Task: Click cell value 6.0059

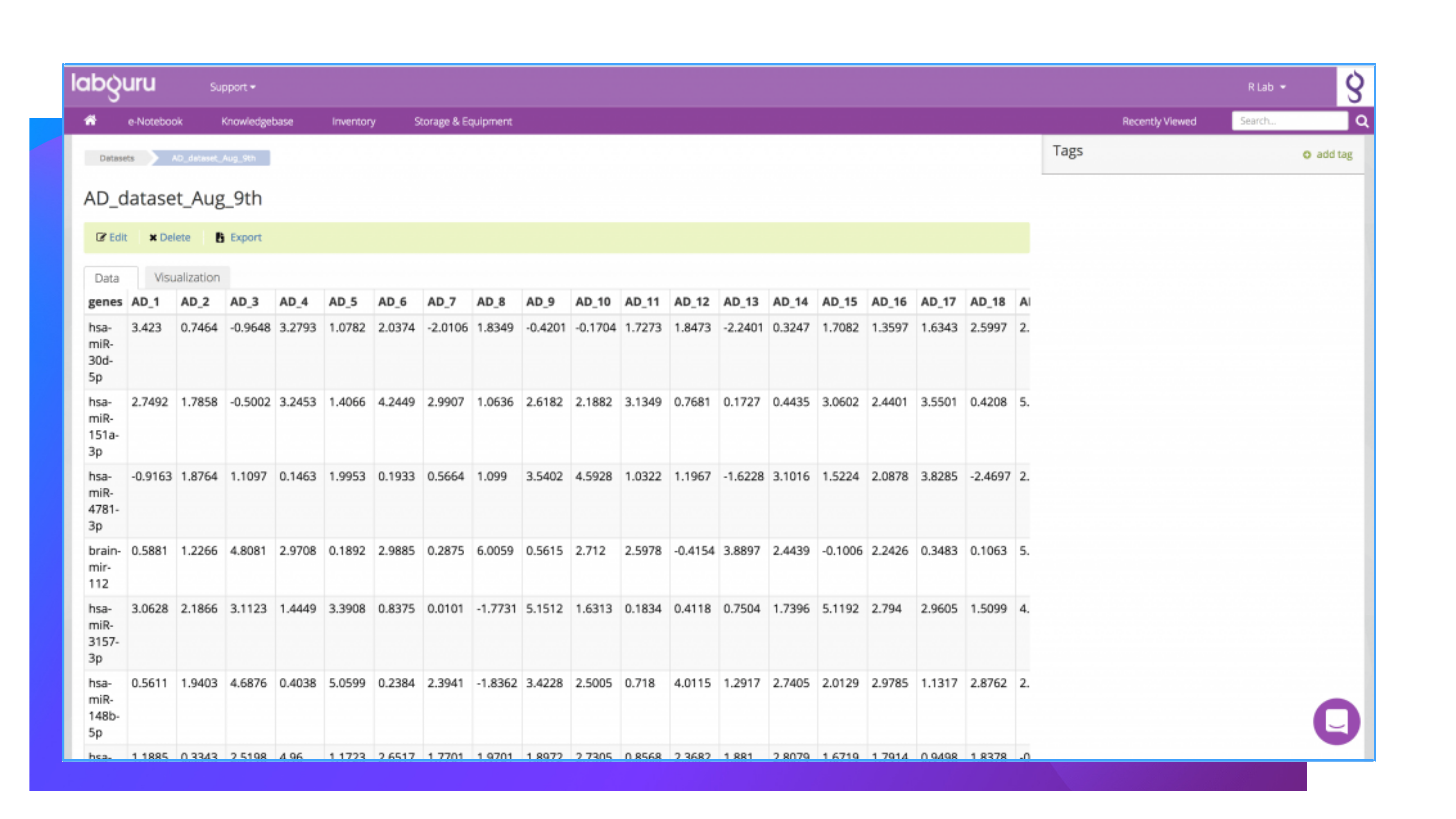Action: click(495, 551)
